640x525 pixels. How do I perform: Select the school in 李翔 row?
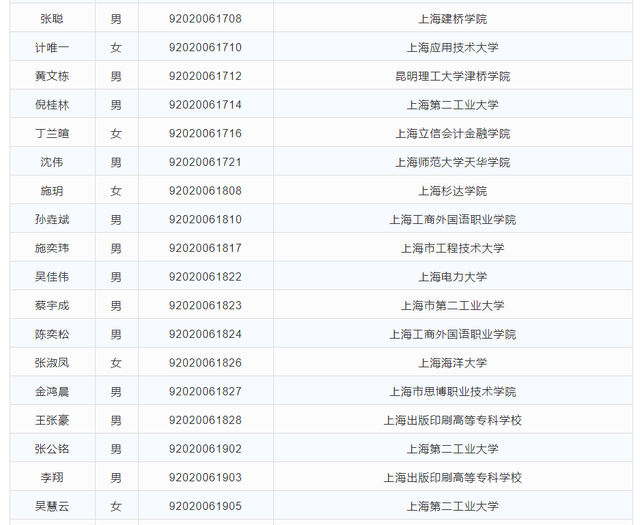(x=453, y=478)
